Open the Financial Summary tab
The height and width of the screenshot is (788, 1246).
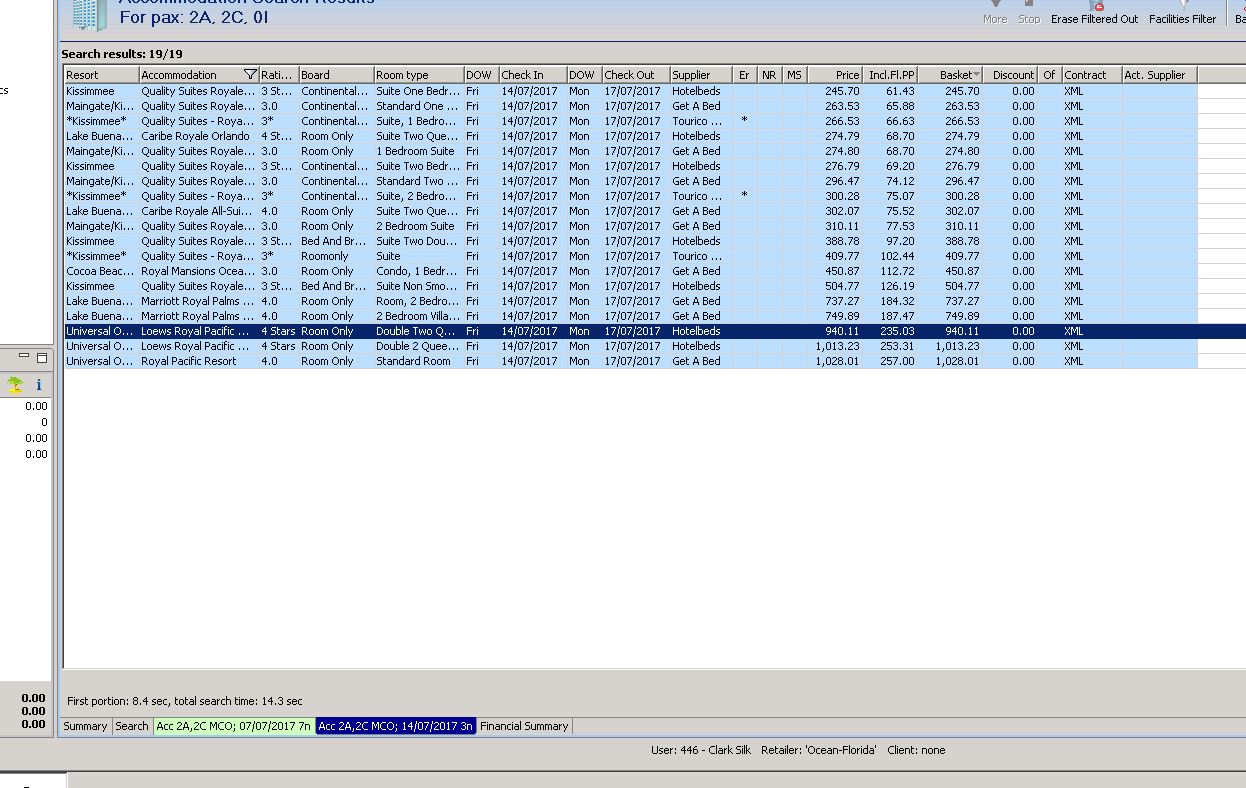click(x=523, y=726)
